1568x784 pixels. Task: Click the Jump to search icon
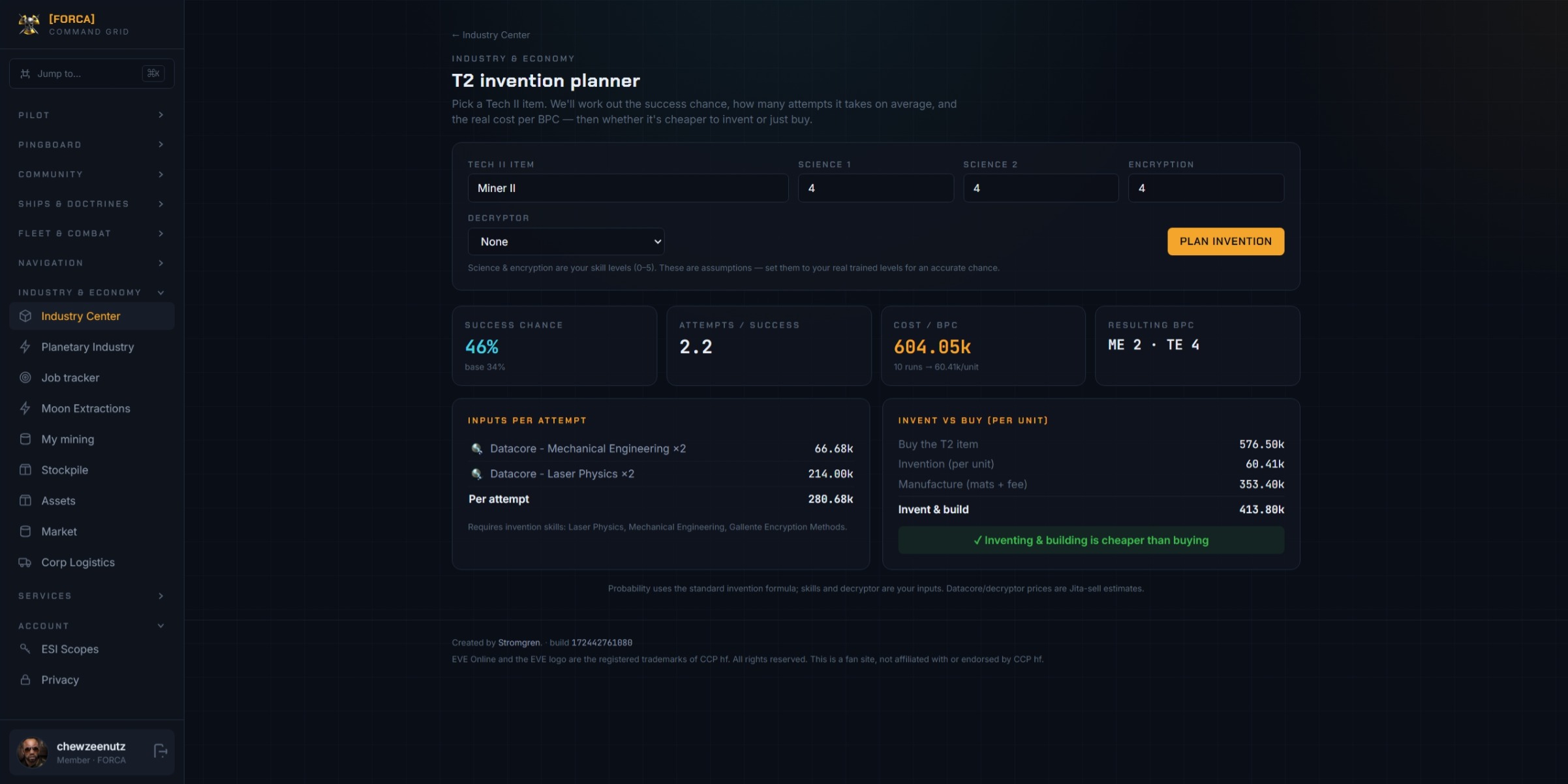pyautogui.click(x=25, y=73)
